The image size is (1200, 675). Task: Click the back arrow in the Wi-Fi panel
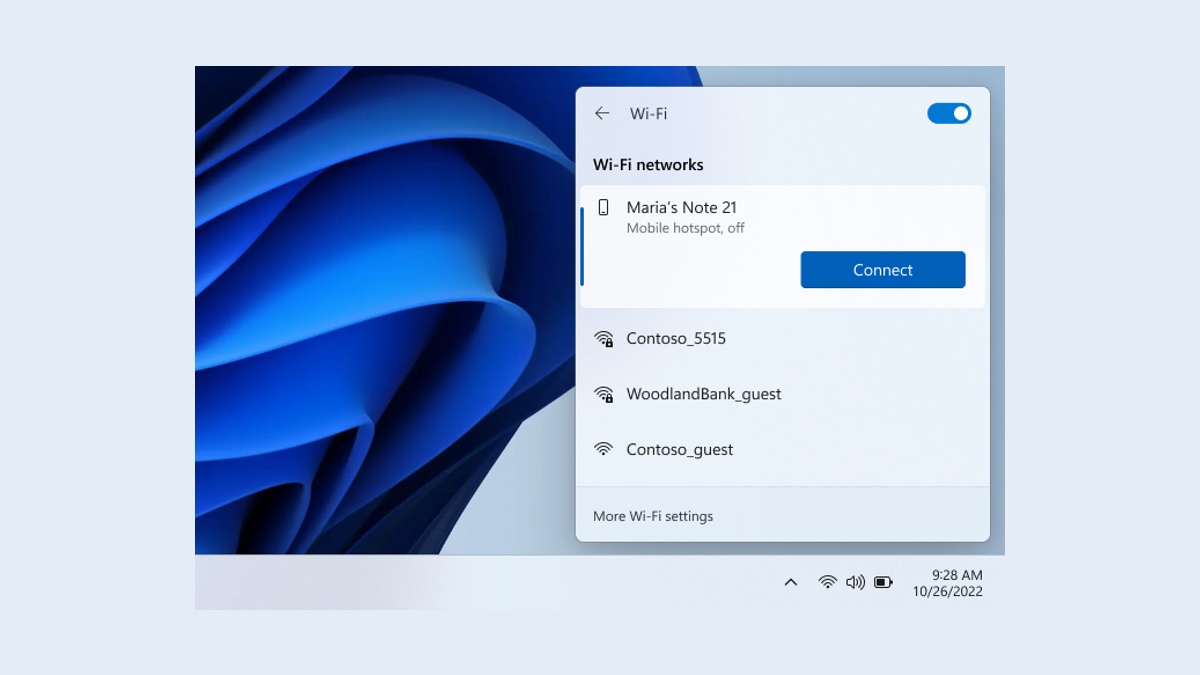point(600,113)
